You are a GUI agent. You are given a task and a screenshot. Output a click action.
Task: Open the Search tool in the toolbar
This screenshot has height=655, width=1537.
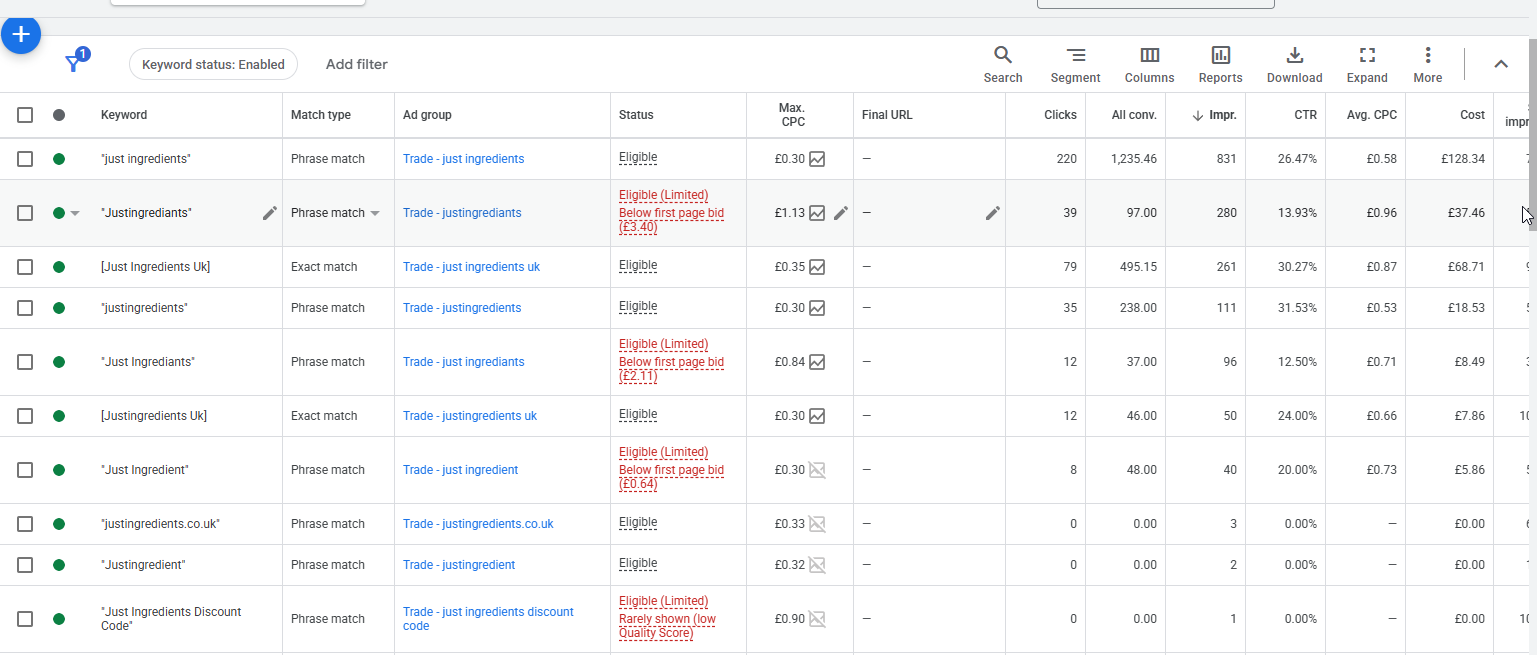[1002, 65]
